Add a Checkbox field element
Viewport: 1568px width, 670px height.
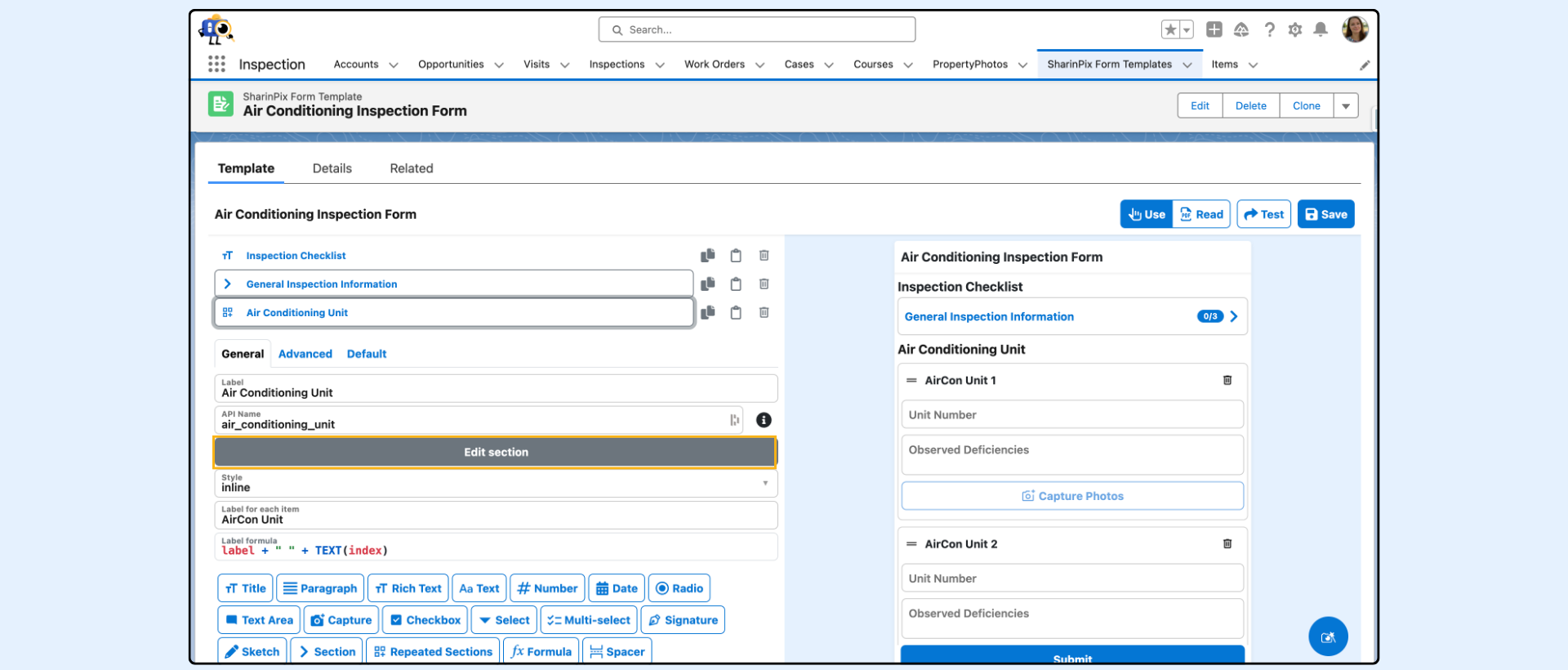[x=425, y=620]
